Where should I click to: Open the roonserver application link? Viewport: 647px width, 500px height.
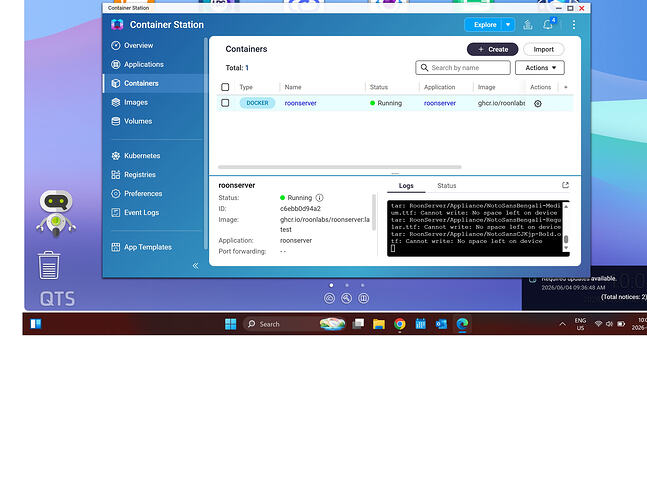click(x=440, y=104)
